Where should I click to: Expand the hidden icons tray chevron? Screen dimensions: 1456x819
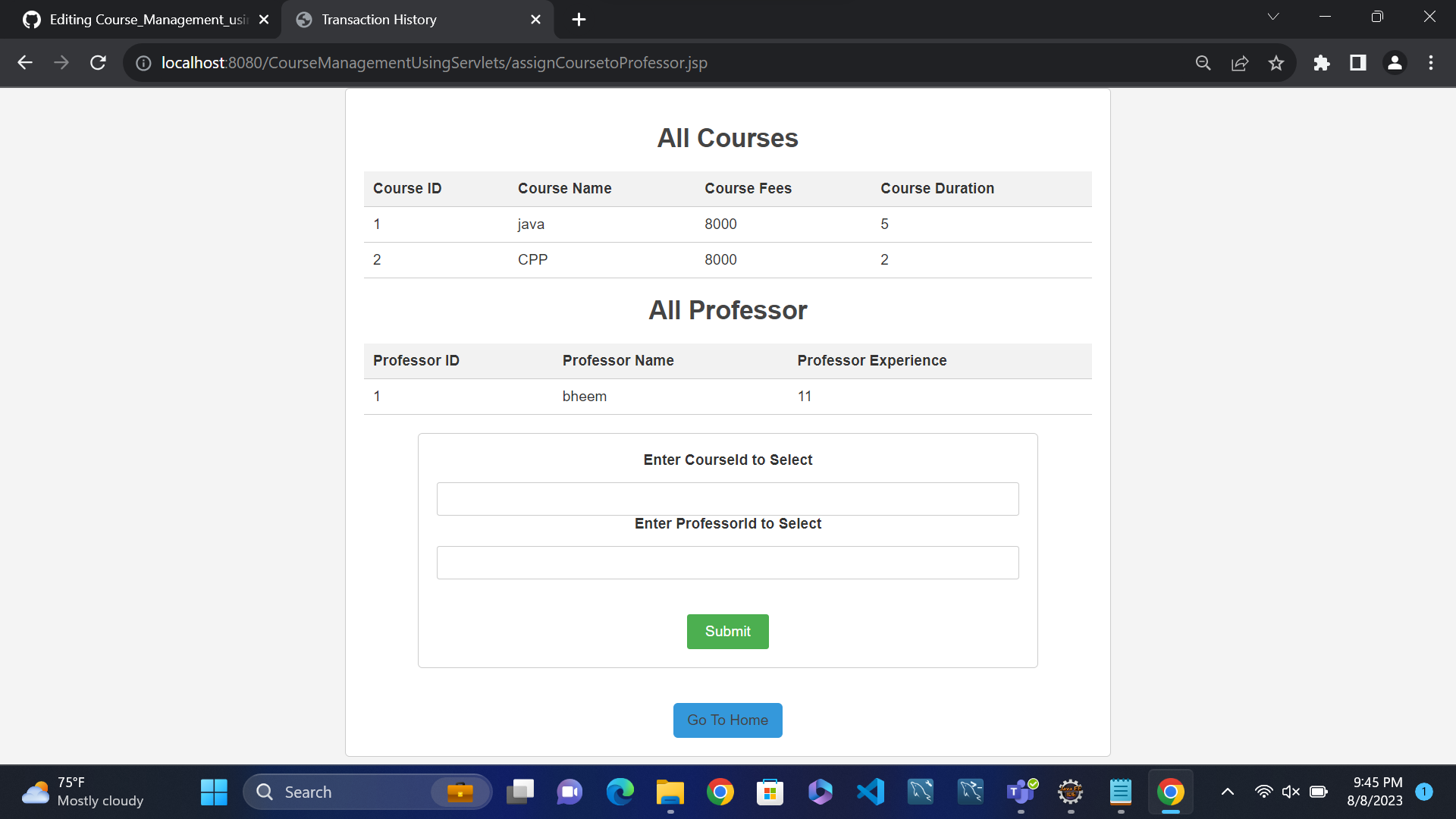1227,791
